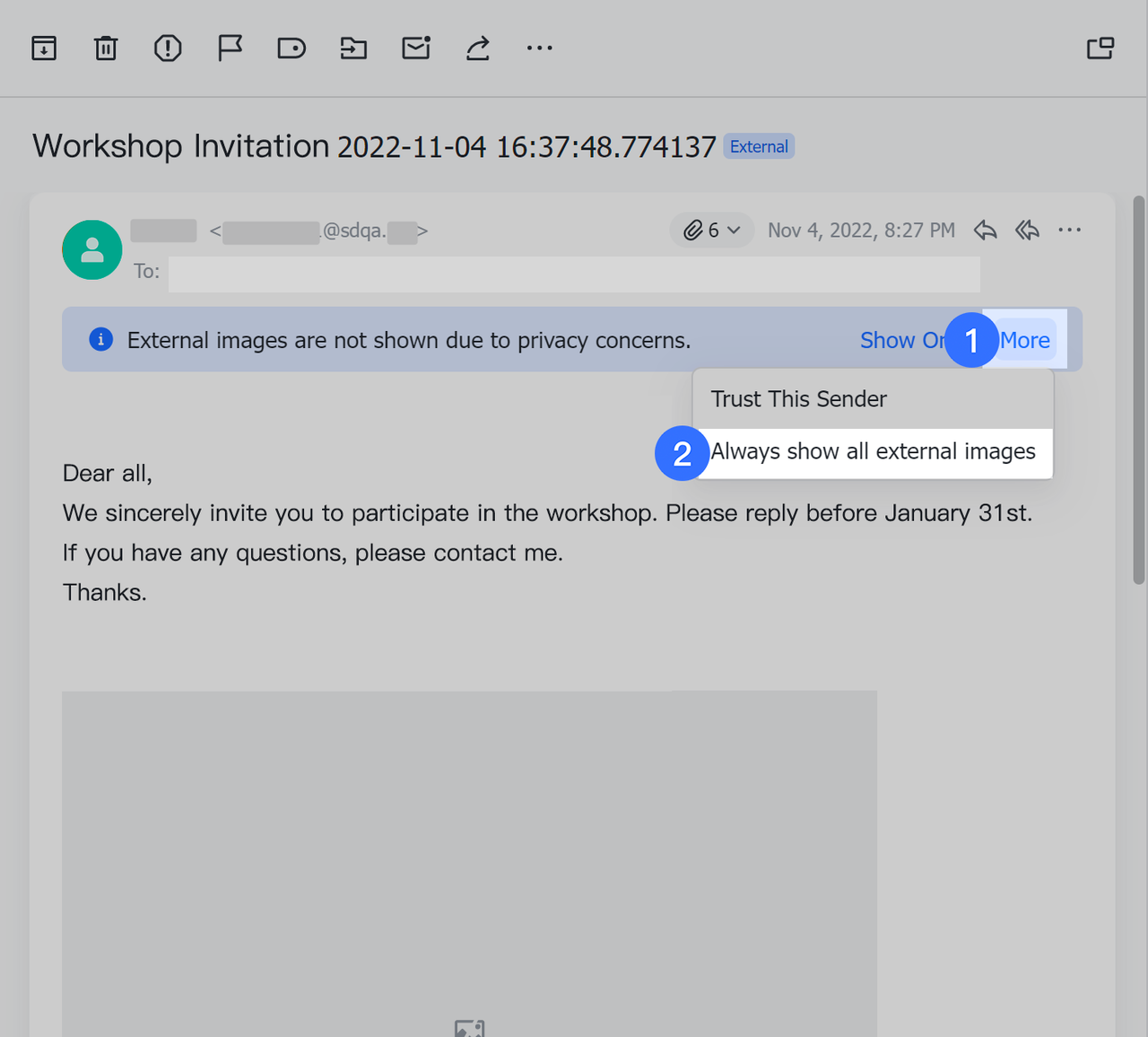Image resolution: width=1148 pixels, height=1037 pixels.
Task: Flag the Workshop Invitation email
Action: click(230, 48)
